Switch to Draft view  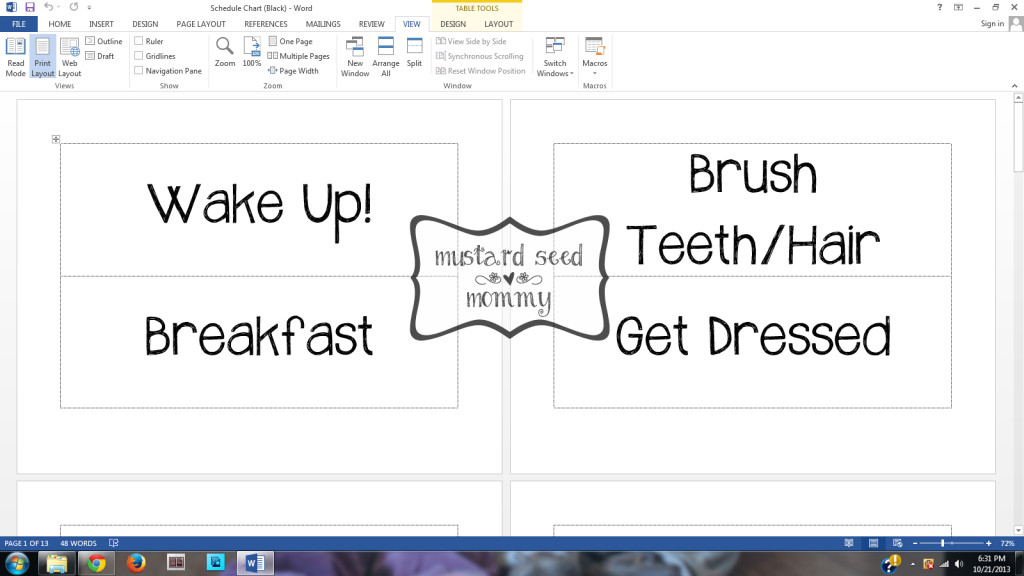(x=100, y=56)
